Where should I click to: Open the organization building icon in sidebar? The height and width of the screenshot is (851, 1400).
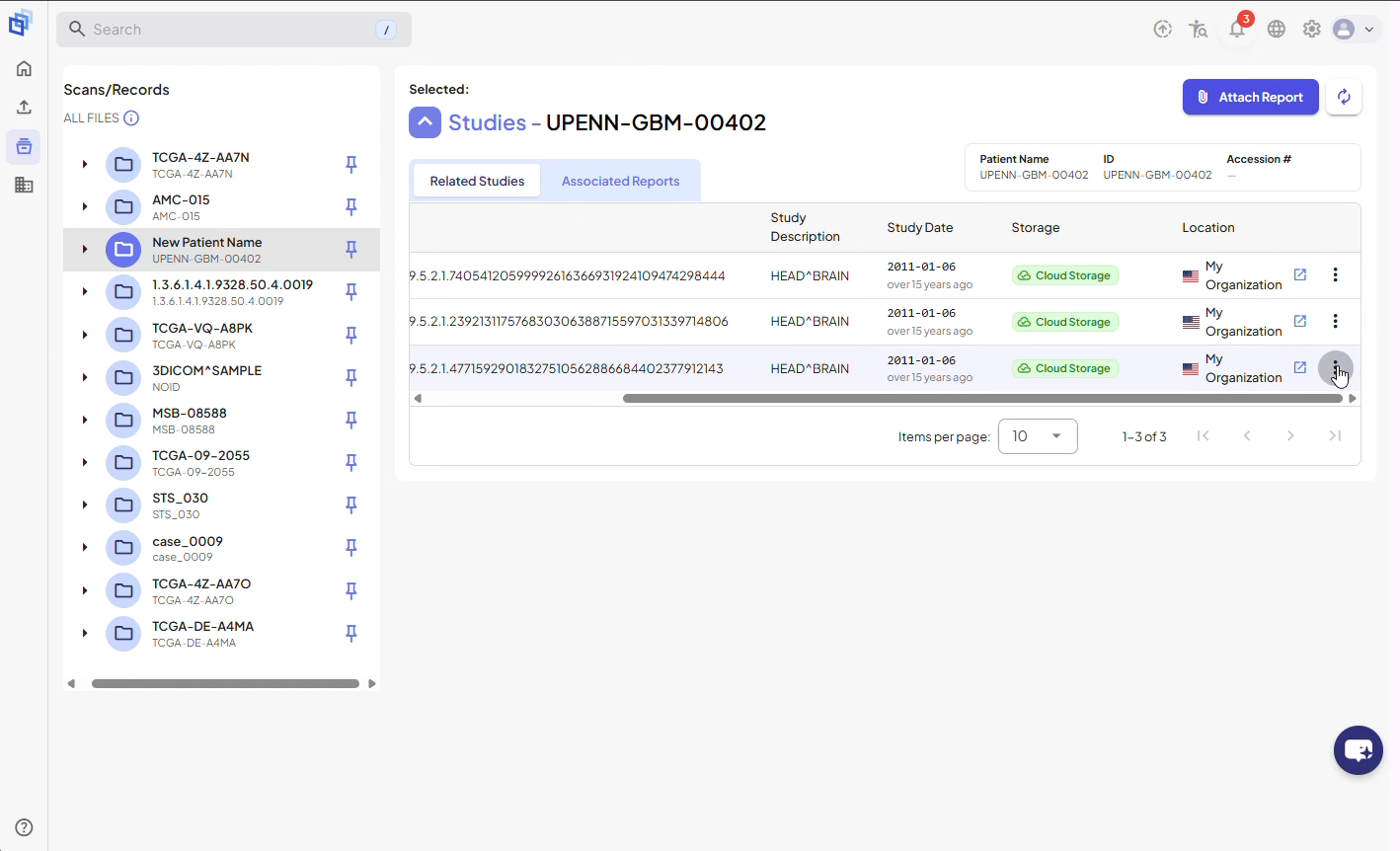point(24,185)
